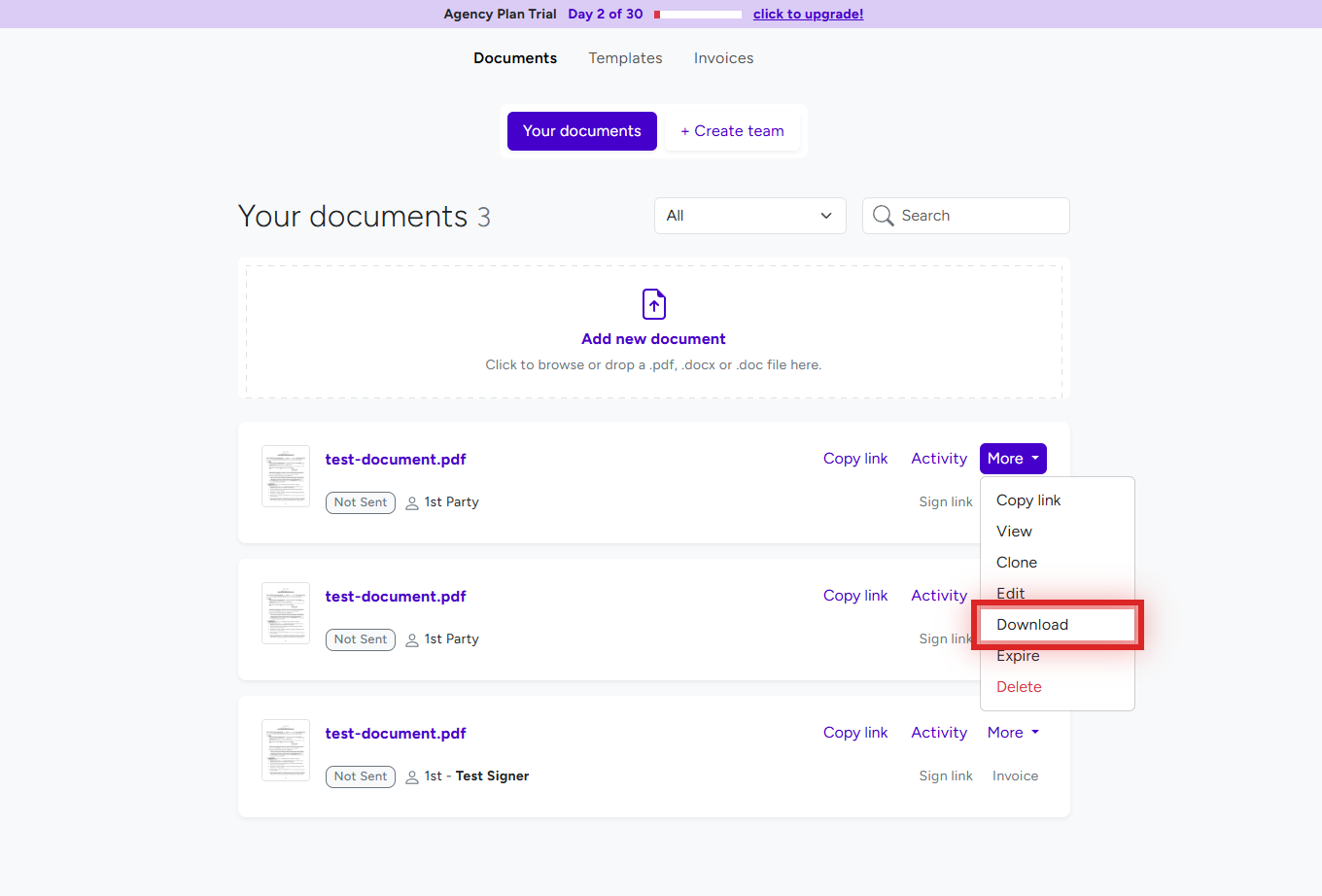Click the Not Sent badge on the top document
This screenshot has width=1322, height=896.
coord(360,502)
